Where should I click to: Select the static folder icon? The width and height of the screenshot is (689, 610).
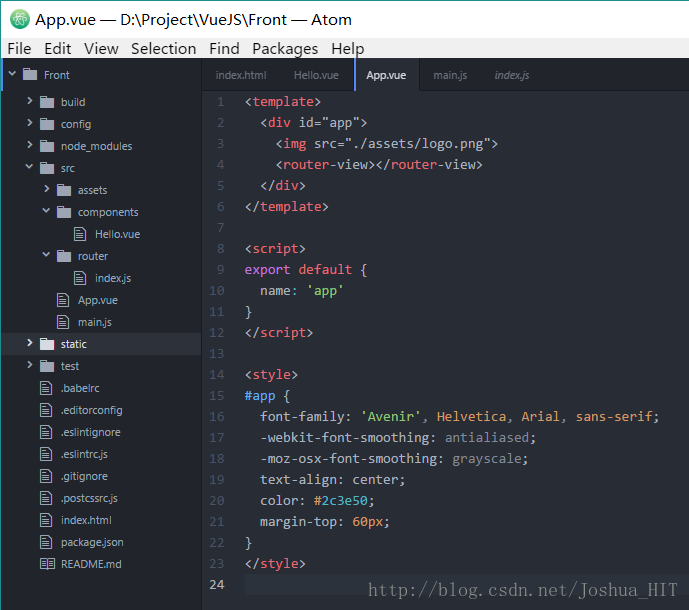(47, 344)
